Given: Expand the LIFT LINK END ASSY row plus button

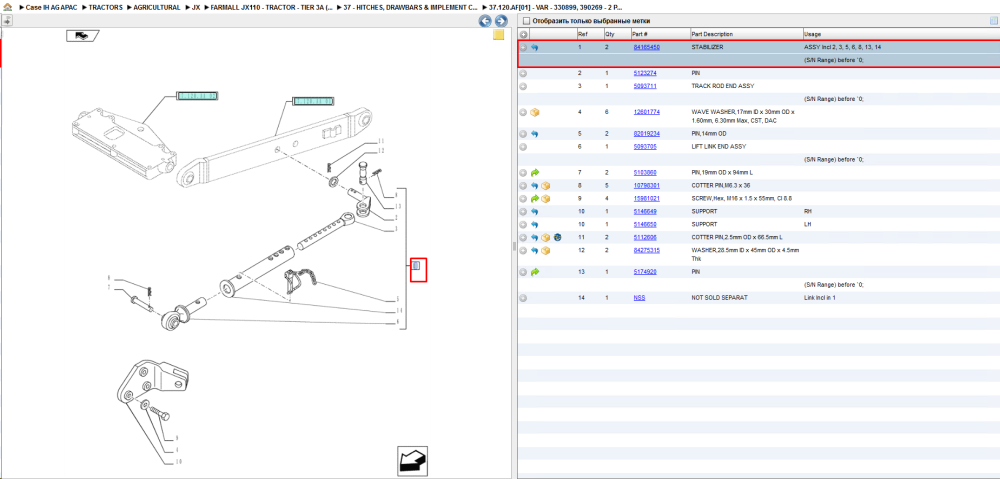Looking at the screenshot, I should click(523, 147).
